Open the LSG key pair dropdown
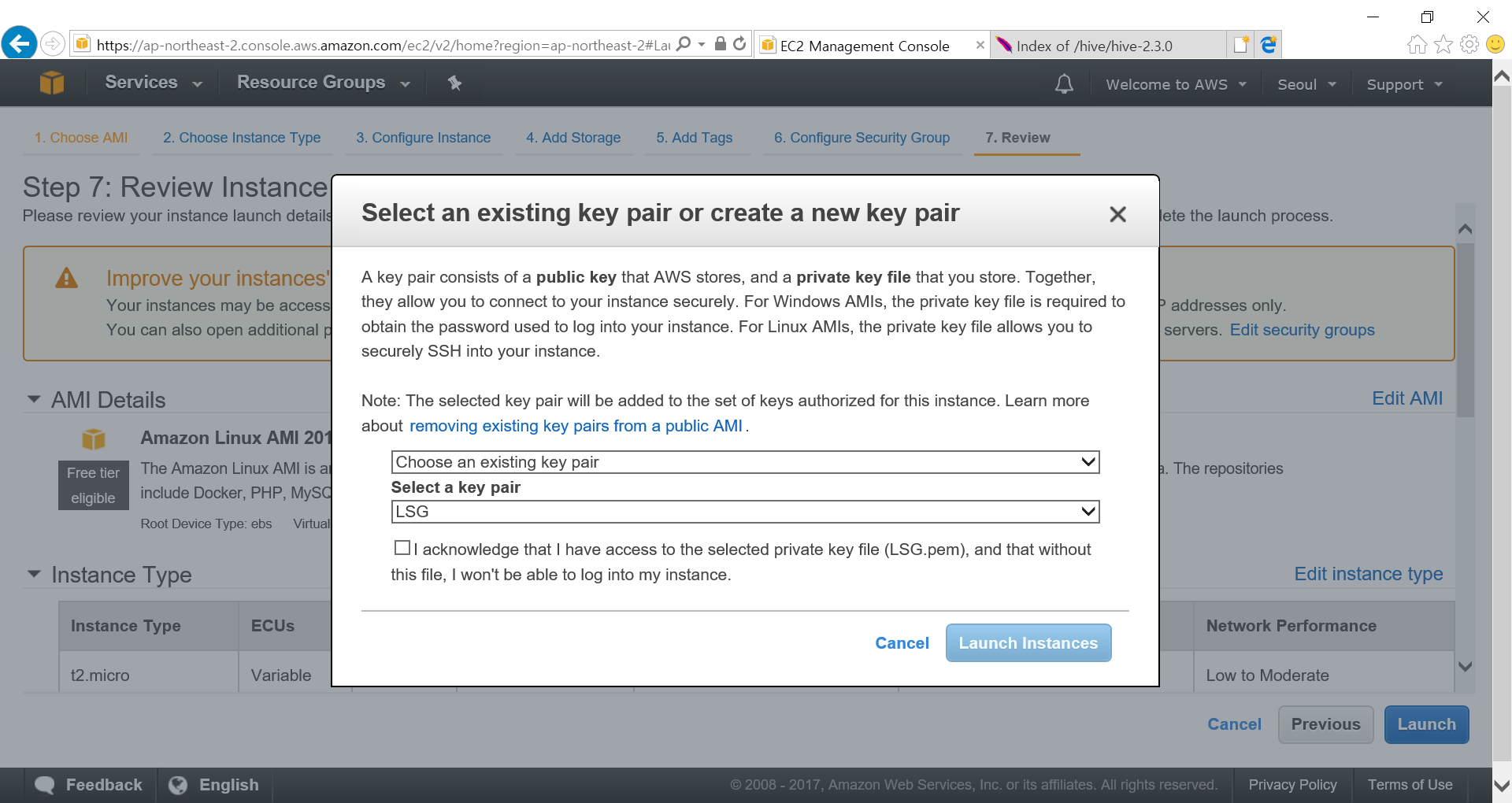The image size is (1512, 803). pyautogui.click(x=745, y=512)
